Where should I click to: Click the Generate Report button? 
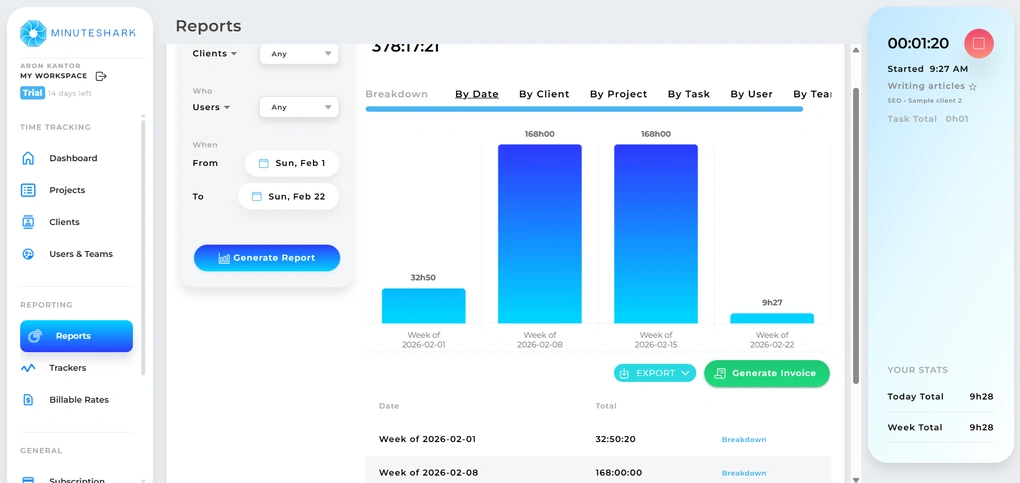267,258
